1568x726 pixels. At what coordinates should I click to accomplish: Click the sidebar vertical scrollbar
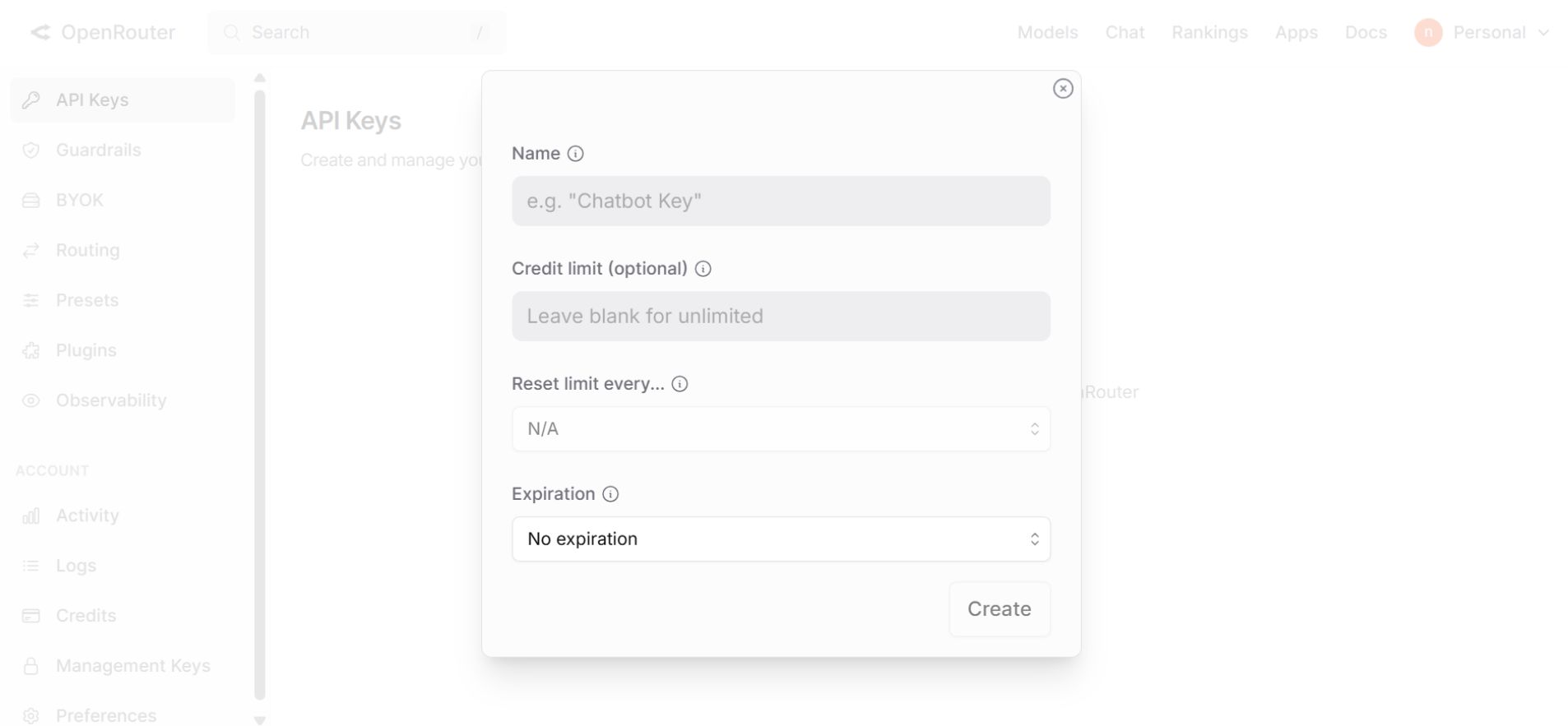[260, 395]
